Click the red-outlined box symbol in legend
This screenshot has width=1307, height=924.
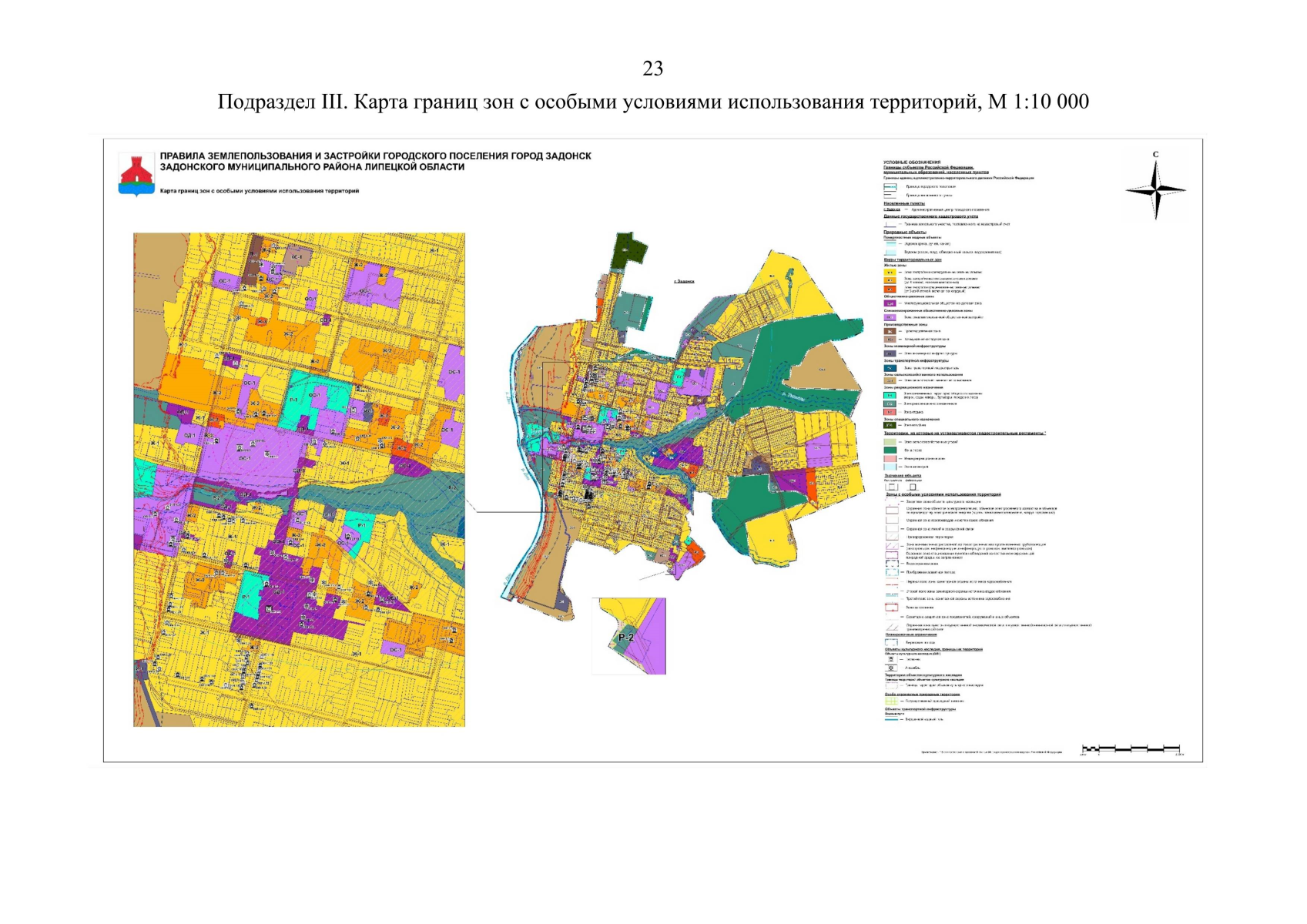click(x=891, y=608)
